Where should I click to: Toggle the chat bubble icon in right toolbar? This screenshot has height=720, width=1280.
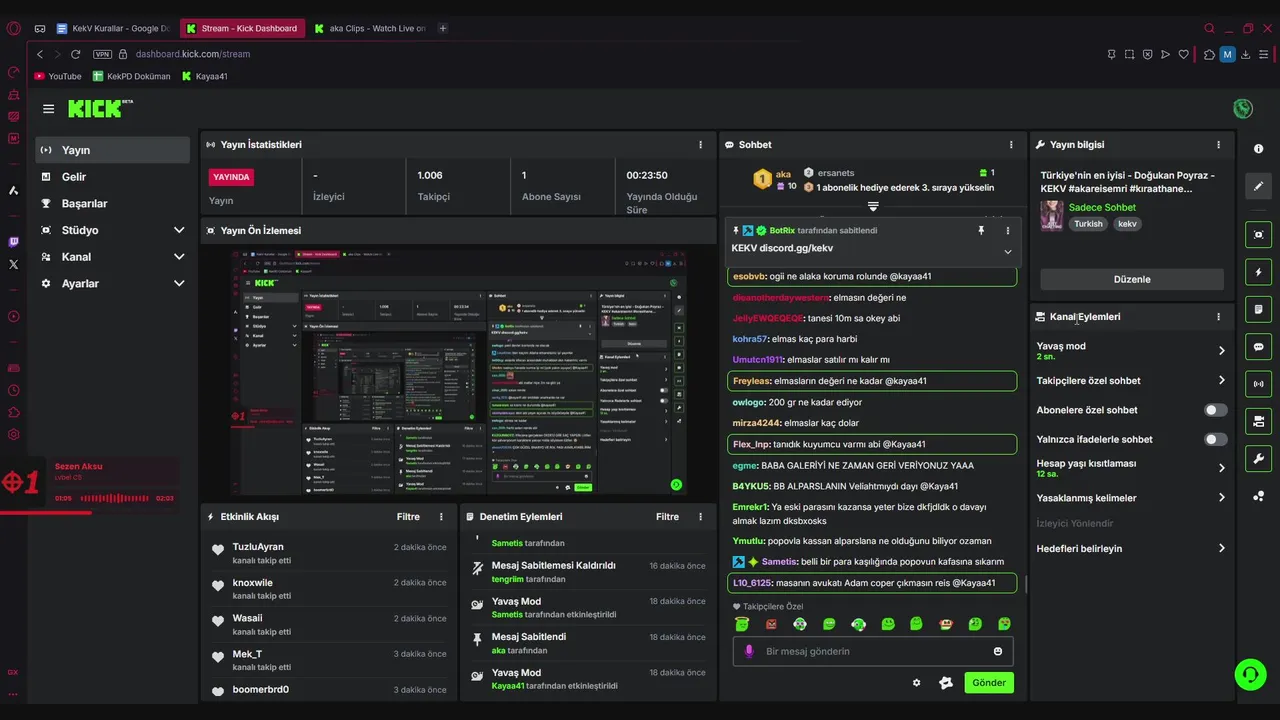(1258, 347)
